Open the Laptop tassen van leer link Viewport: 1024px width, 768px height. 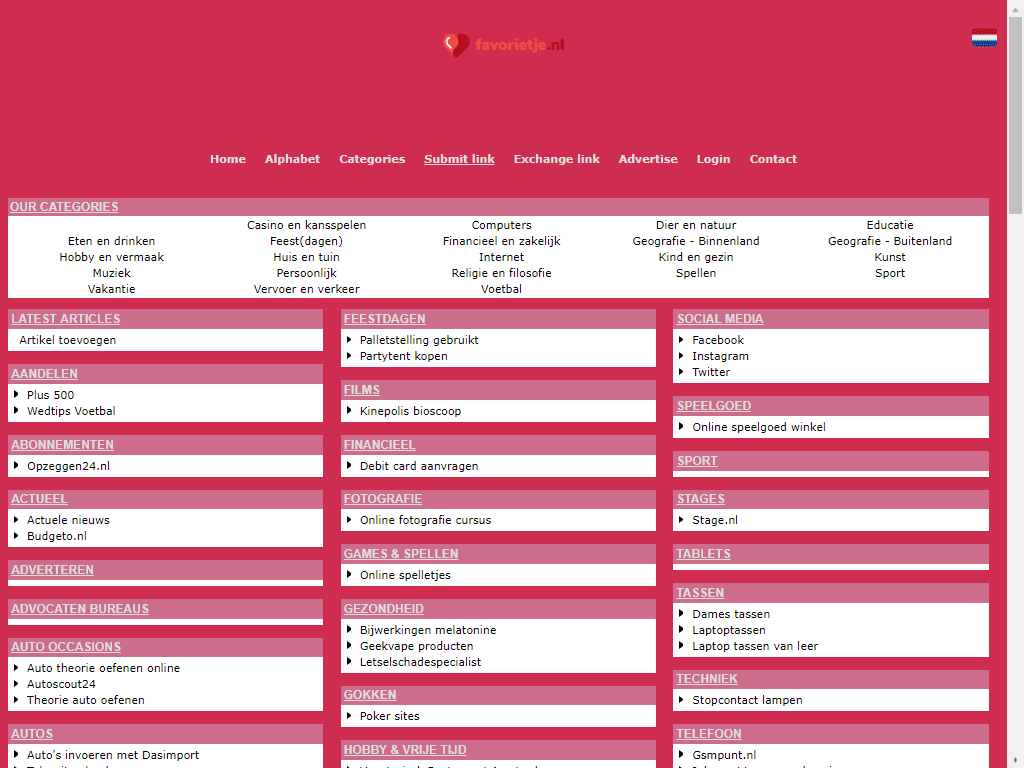pyautogui.click(x=754, y=646)
